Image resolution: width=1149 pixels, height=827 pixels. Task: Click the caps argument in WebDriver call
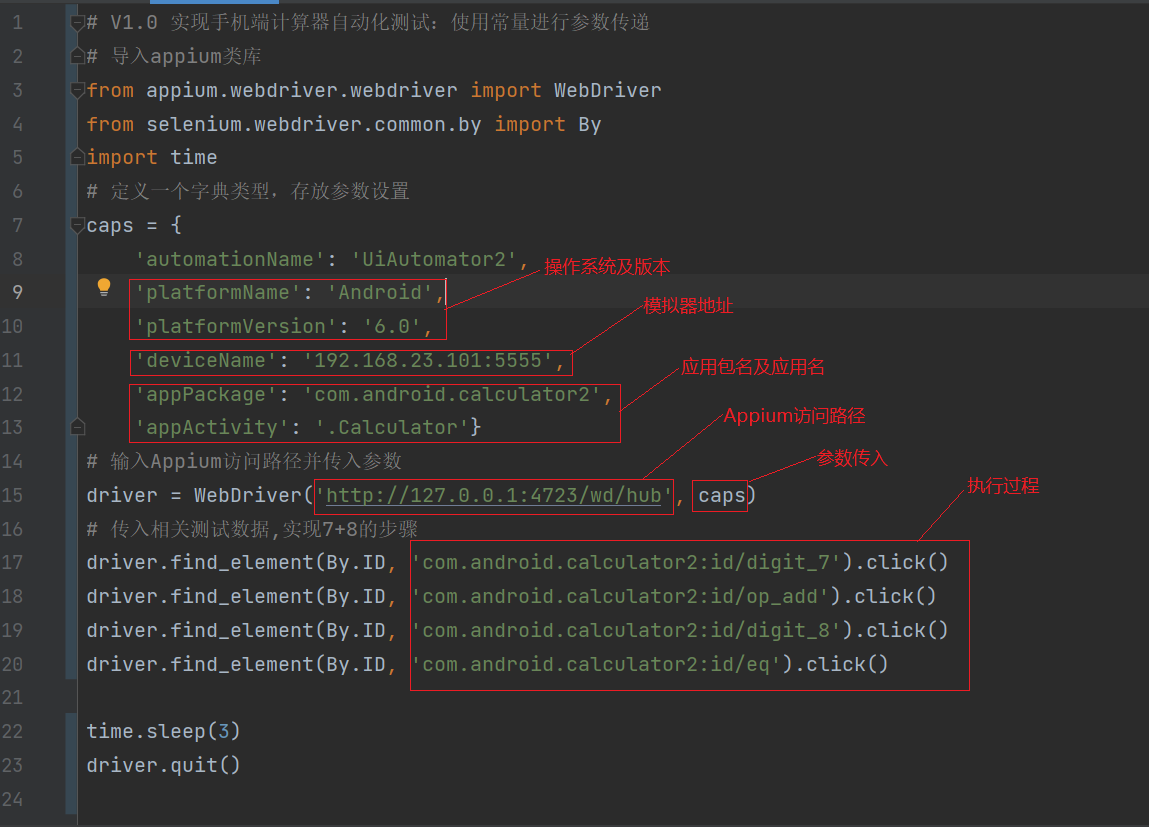coord(721,496)
